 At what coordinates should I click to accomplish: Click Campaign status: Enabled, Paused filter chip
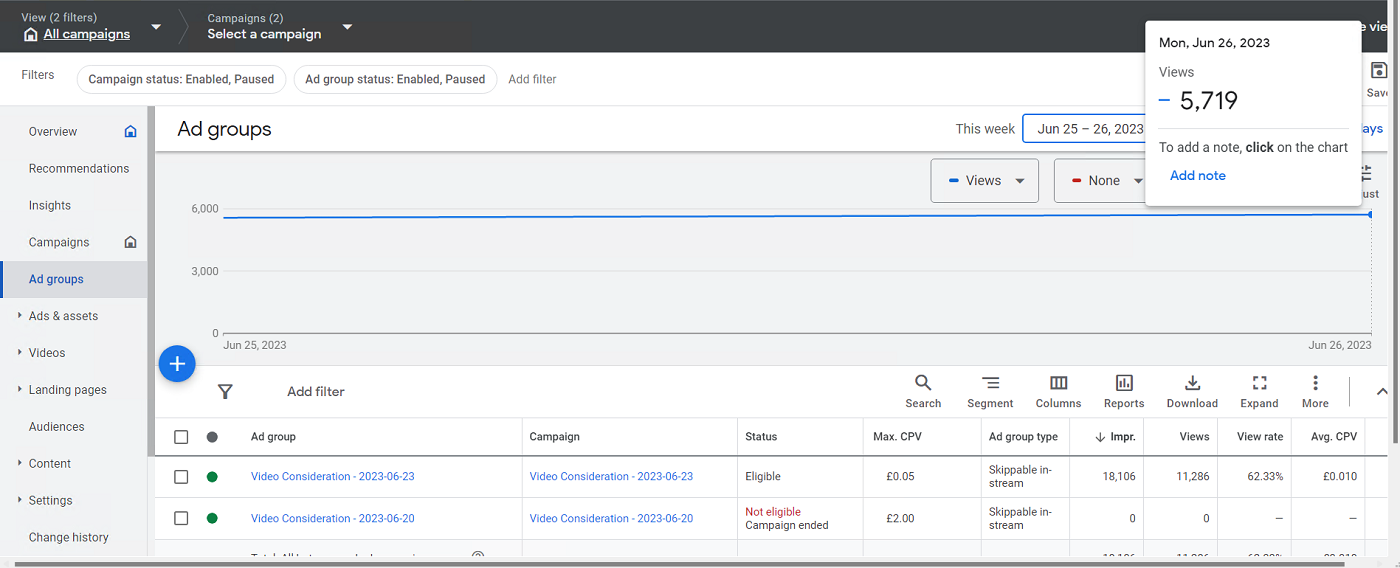click(x=181, y=79)
